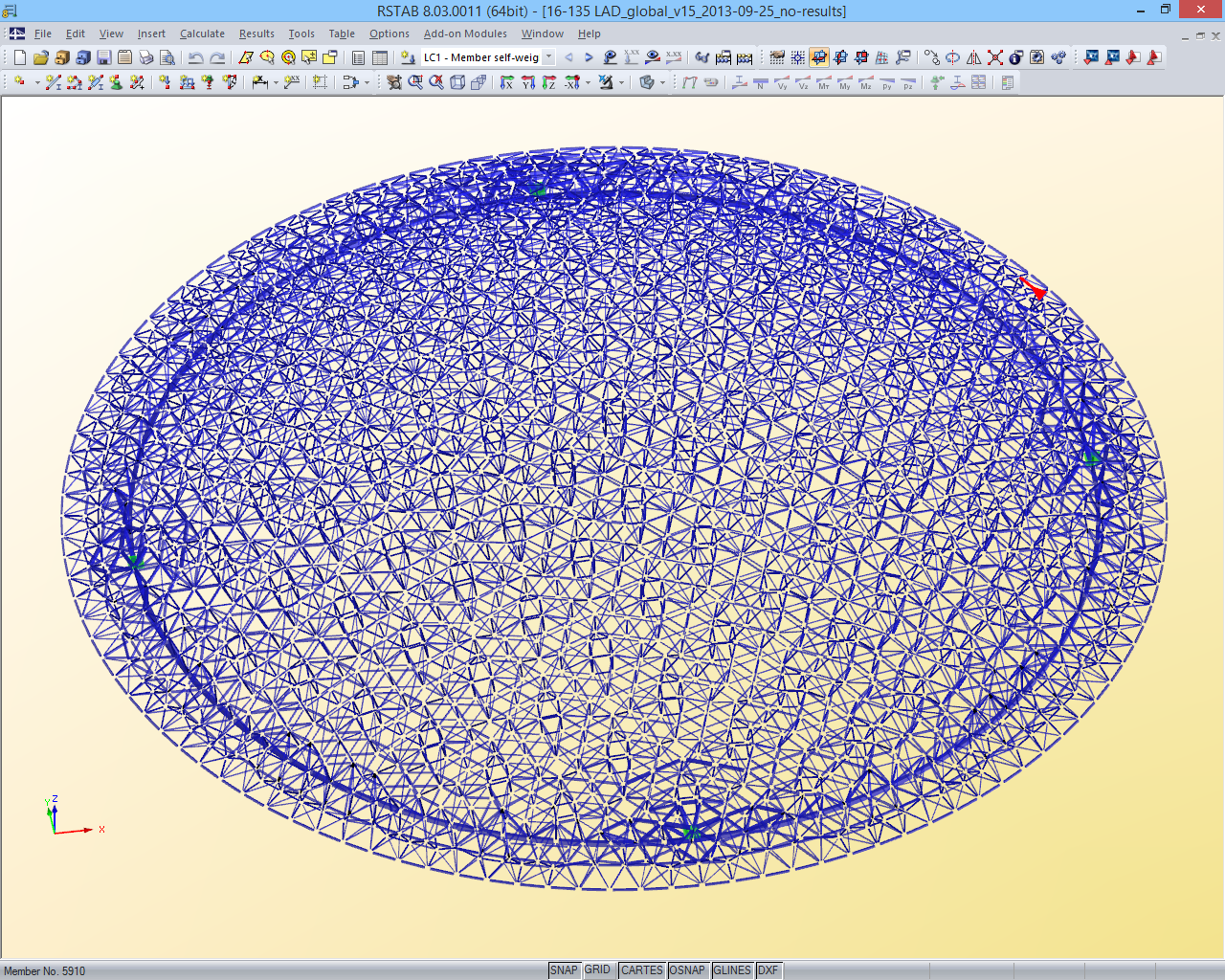Open the new objects dropdown arrow
The image size is (1225, 980).
[35, 80]
